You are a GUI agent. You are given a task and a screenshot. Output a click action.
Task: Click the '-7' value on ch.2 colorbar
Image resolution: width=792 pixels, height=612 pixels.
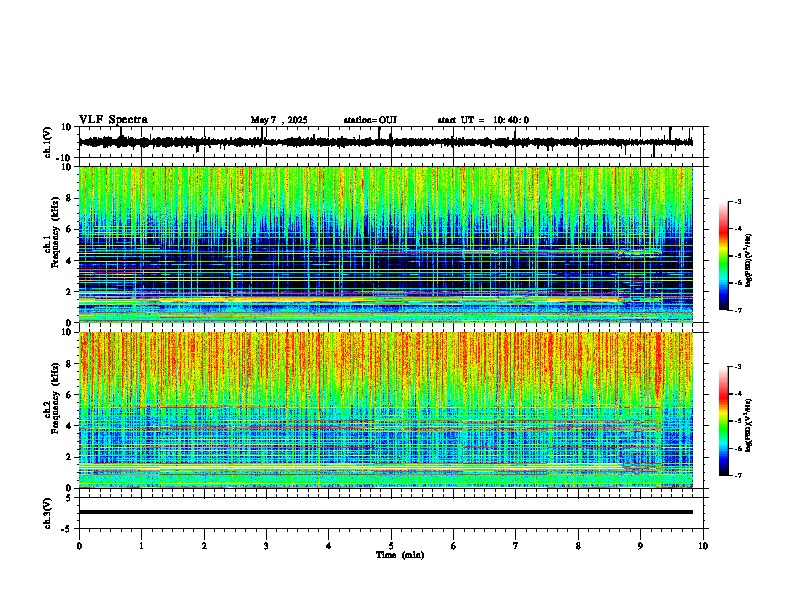[737, 475]
